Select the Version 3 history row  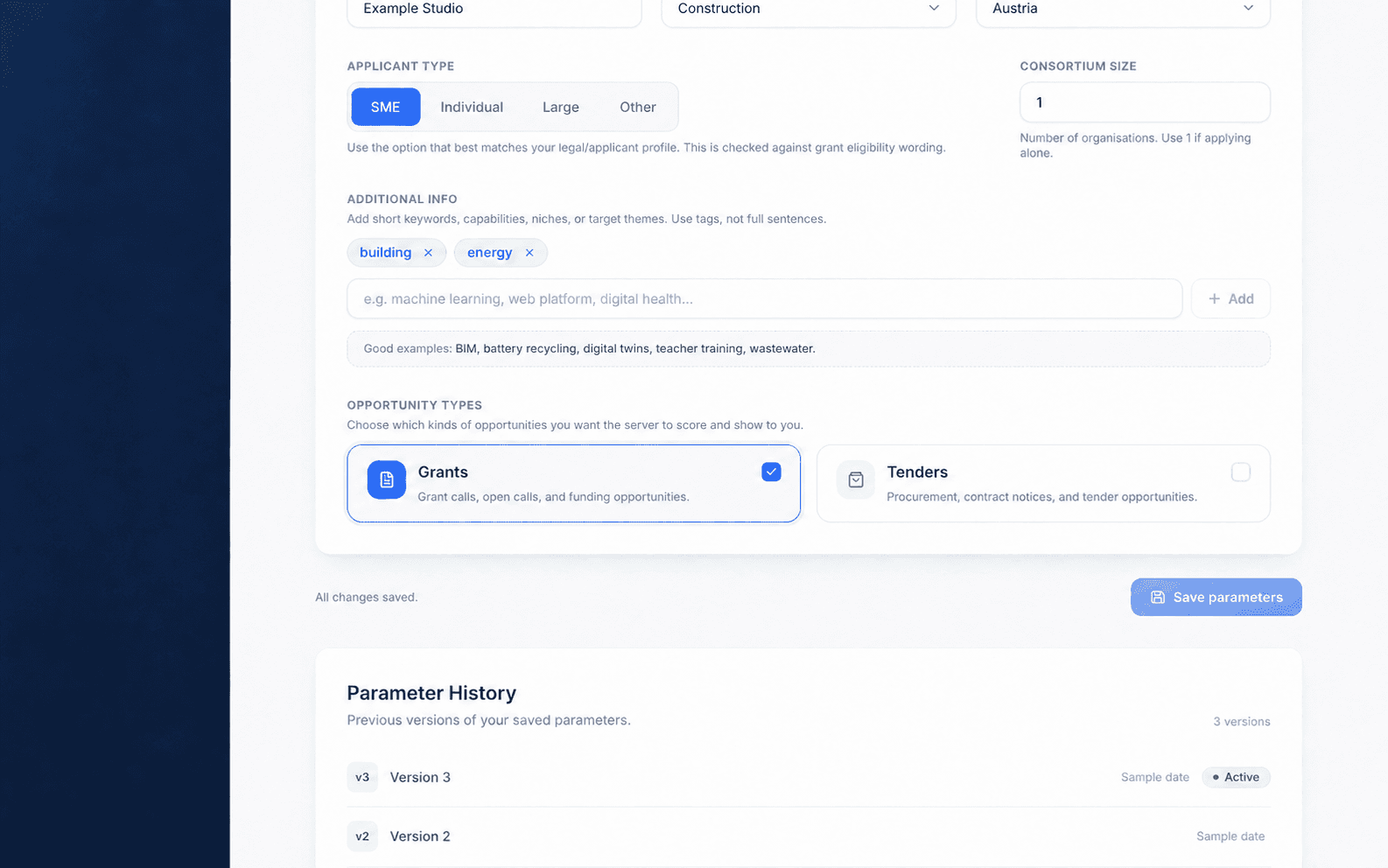[809, 777]
